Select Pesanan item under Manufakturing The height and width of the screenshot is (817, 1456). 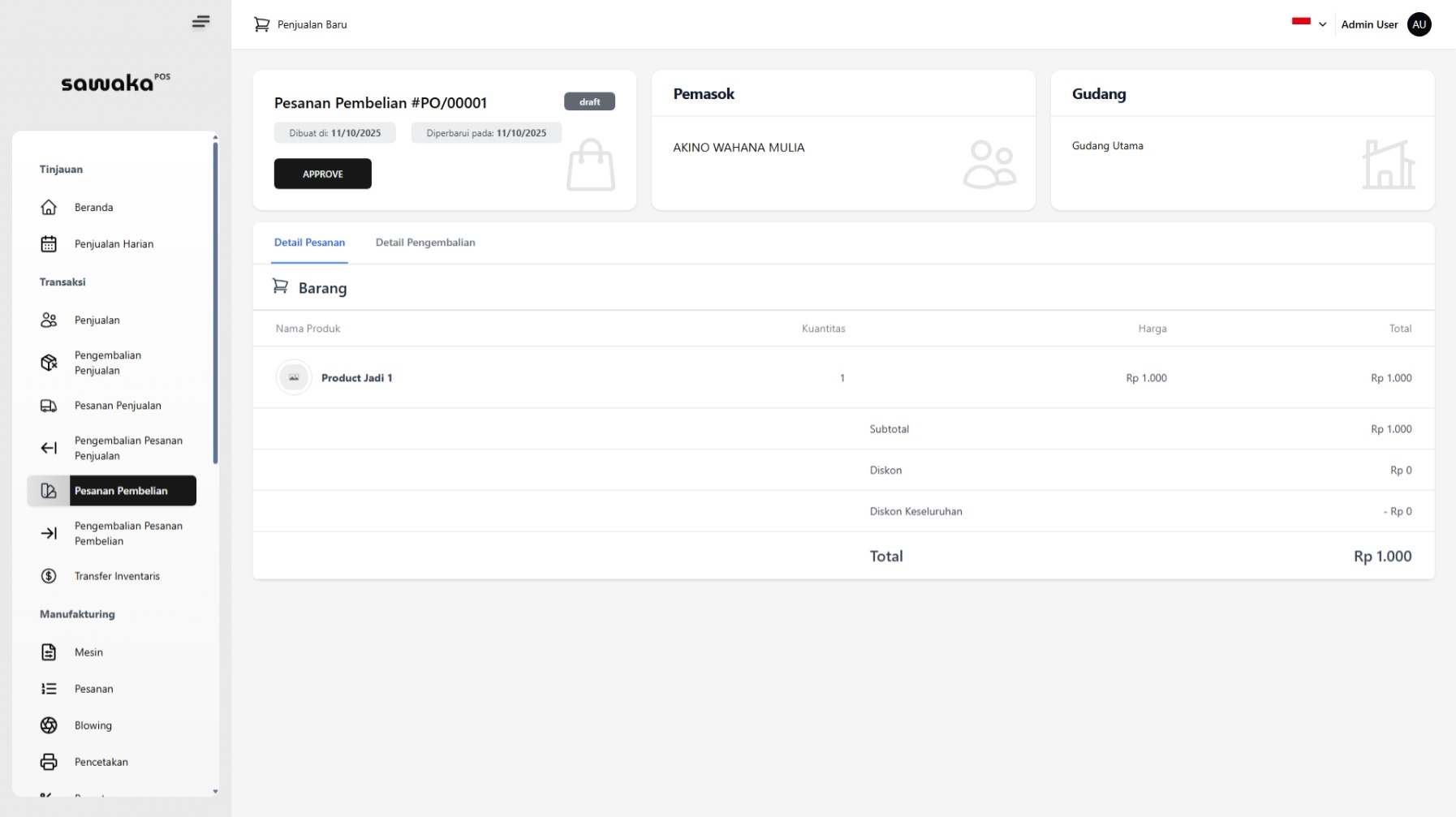[93, 689]
